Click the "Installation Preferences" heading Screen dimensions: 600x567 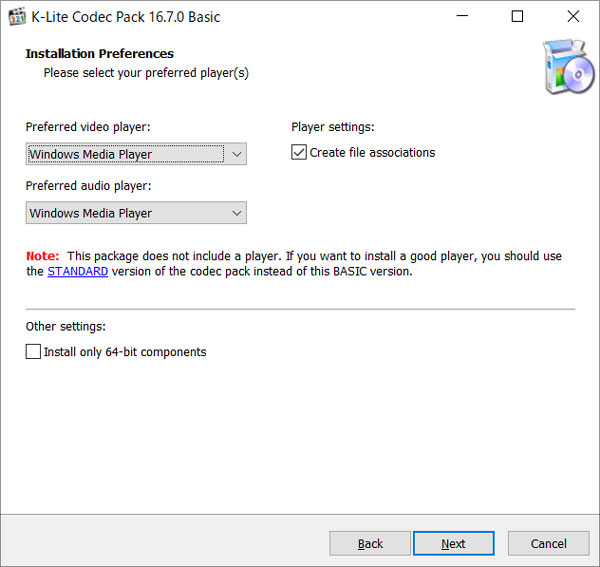click(99, 54)
